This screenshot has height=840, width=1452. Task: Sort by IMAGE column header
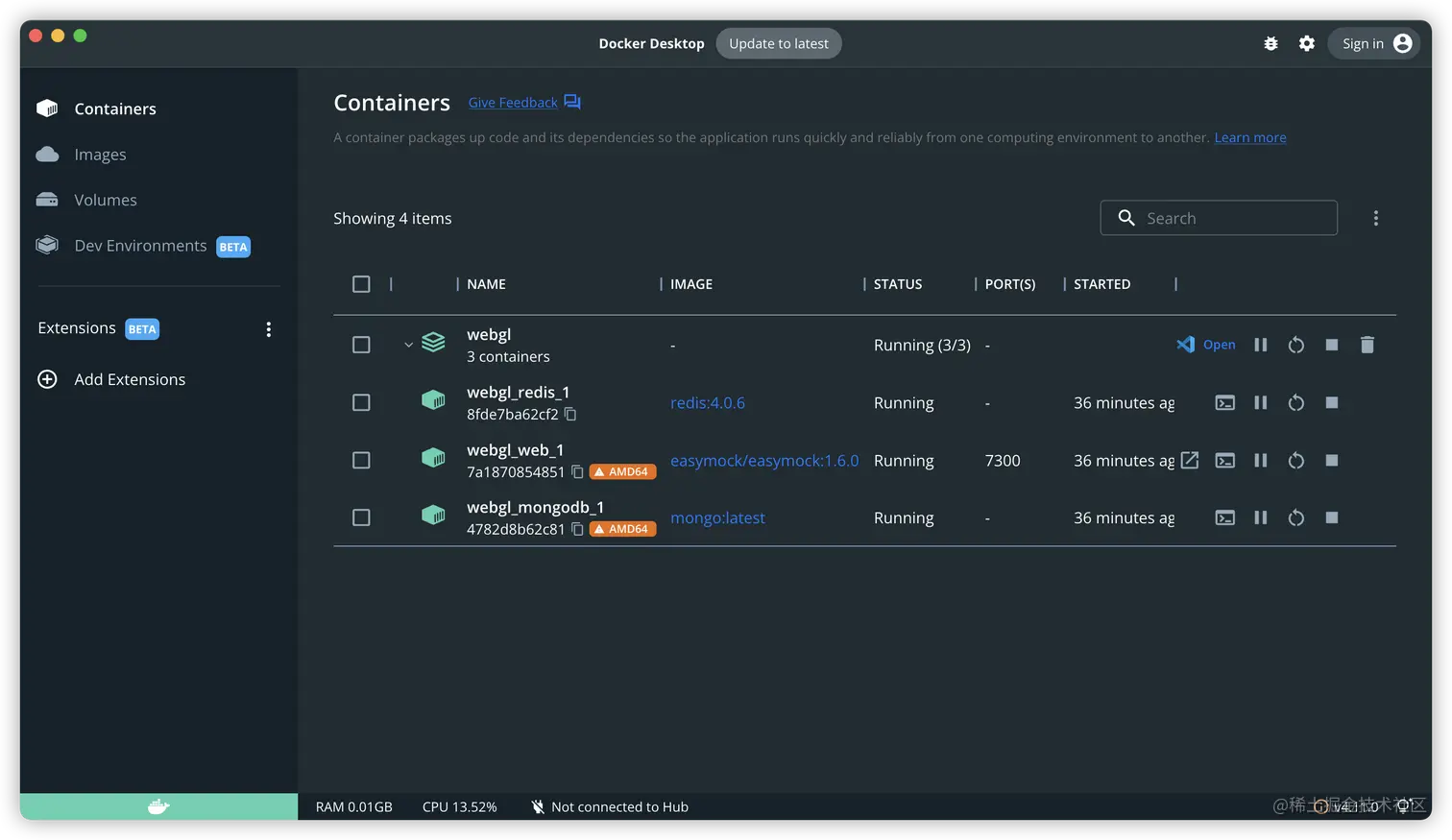(x=691, y=284)
